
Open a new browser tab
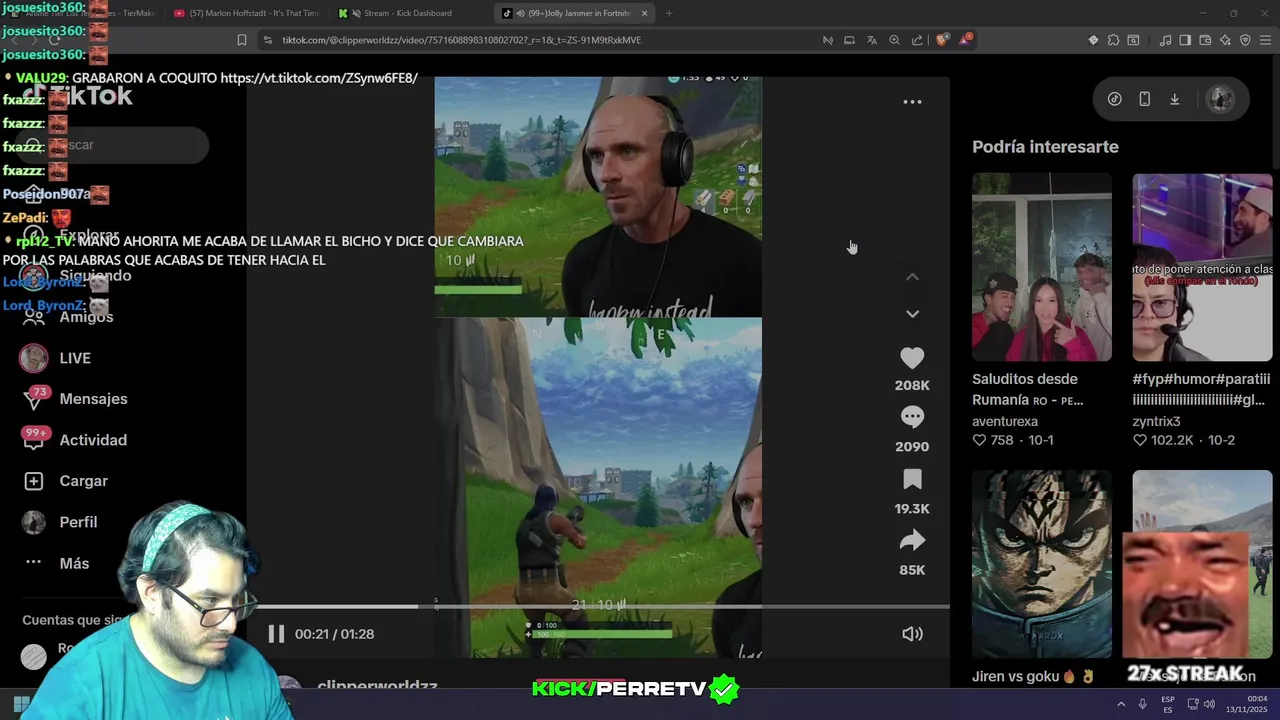(x=669, y=13)
